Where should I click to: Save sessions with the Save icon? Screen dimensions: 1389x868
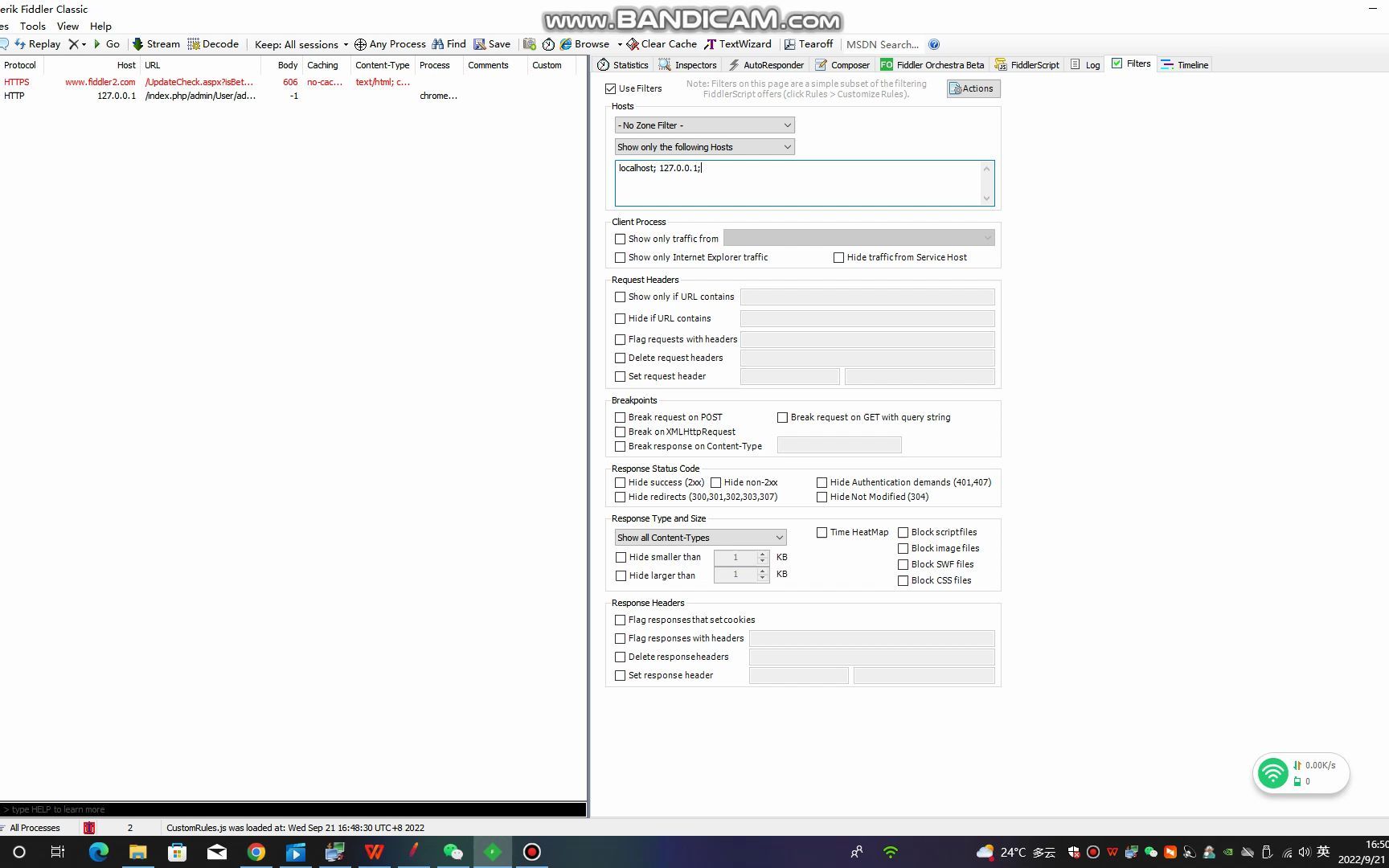[x=479, y=44]
